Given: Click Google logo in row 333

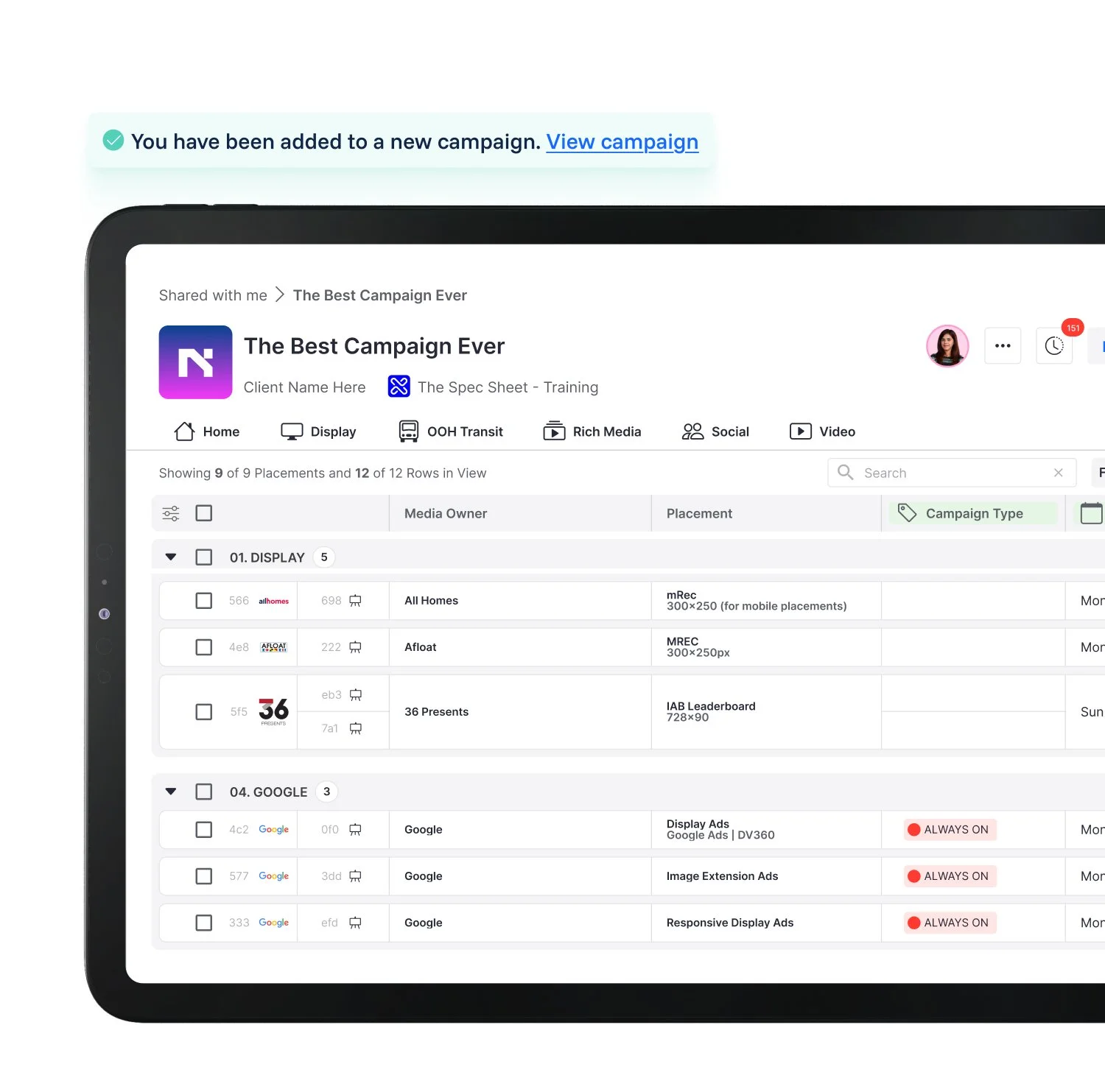Looking at the screenshot, I should click(274, 923).
